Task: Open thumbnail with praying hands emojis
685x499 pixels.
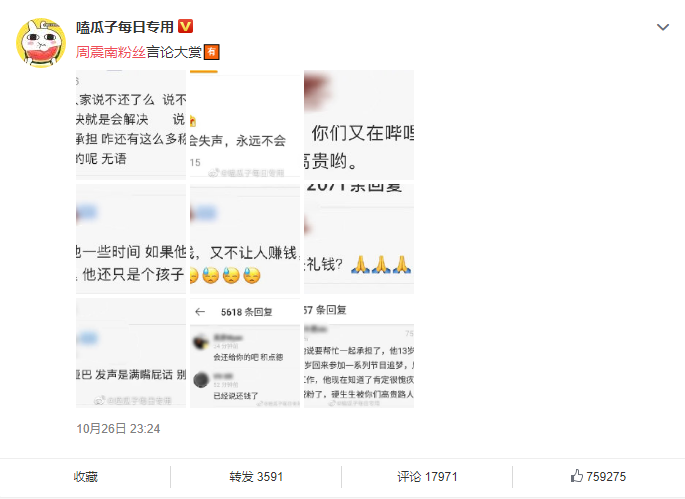Action: click(x=359, y=239)
